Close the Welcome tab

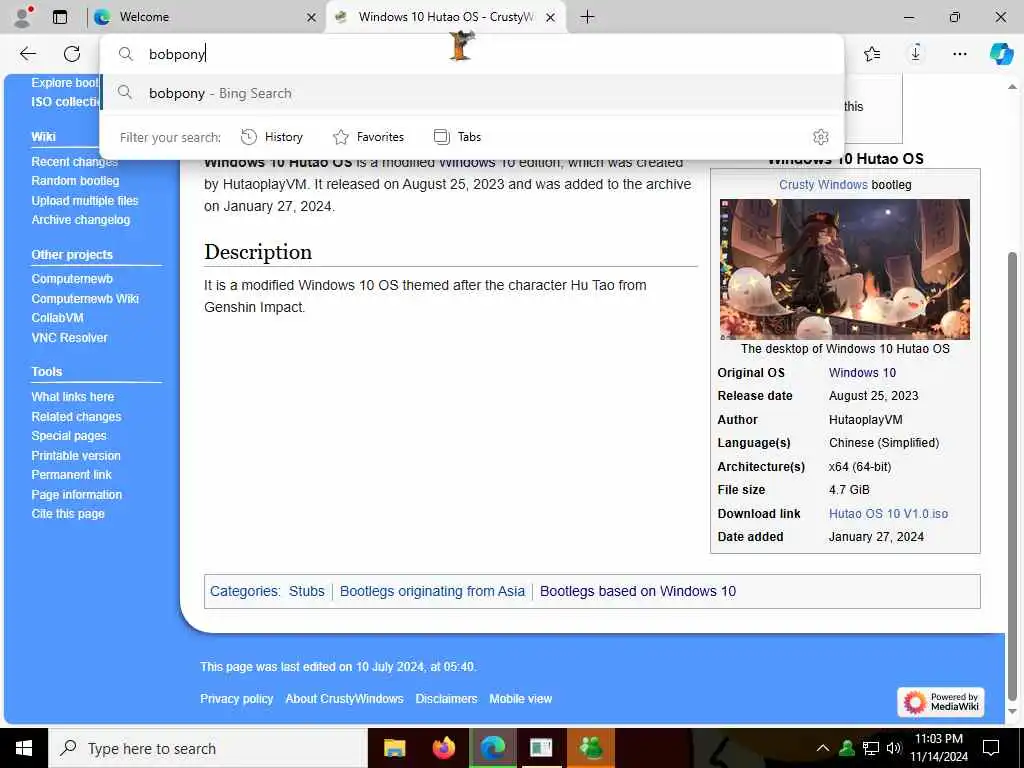pyautogui.click(x=312, y=18)
